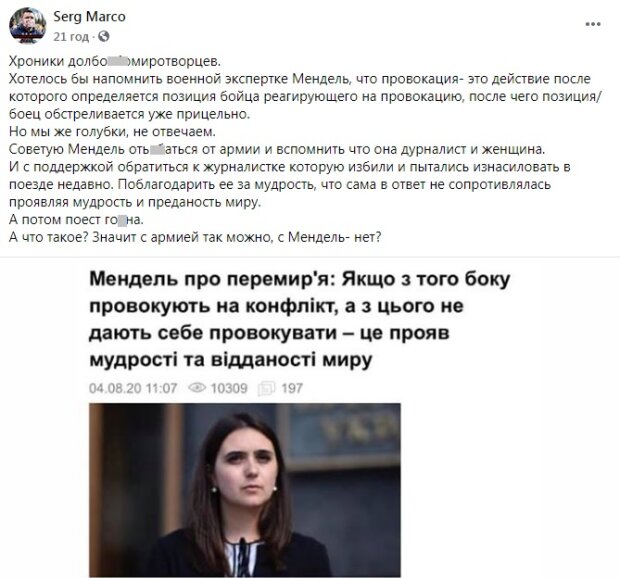Click the article headline 'Мендель про перемир'я'
The height and width of the screenshot is (578, 620).
coord(300,319)
